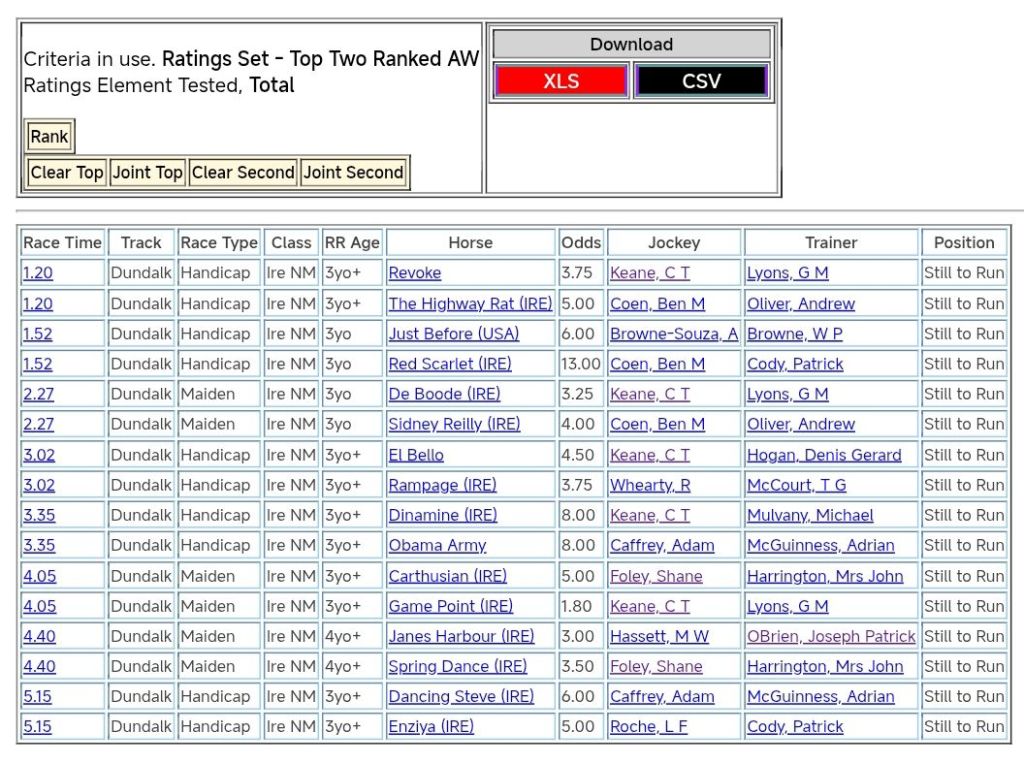Select the Clear Top filter
The image size is (1024, 764).
click(x=67, y=173)
